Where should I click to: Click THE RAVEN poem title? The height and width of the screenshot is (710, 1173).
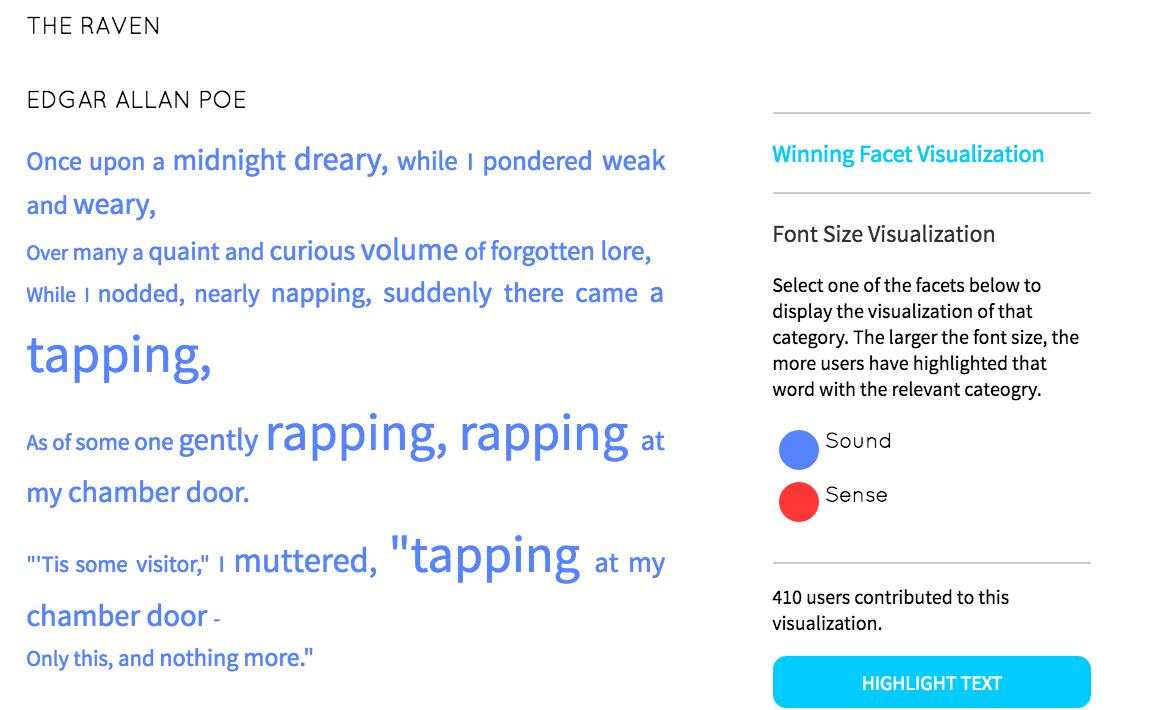[x=93, y=26]
